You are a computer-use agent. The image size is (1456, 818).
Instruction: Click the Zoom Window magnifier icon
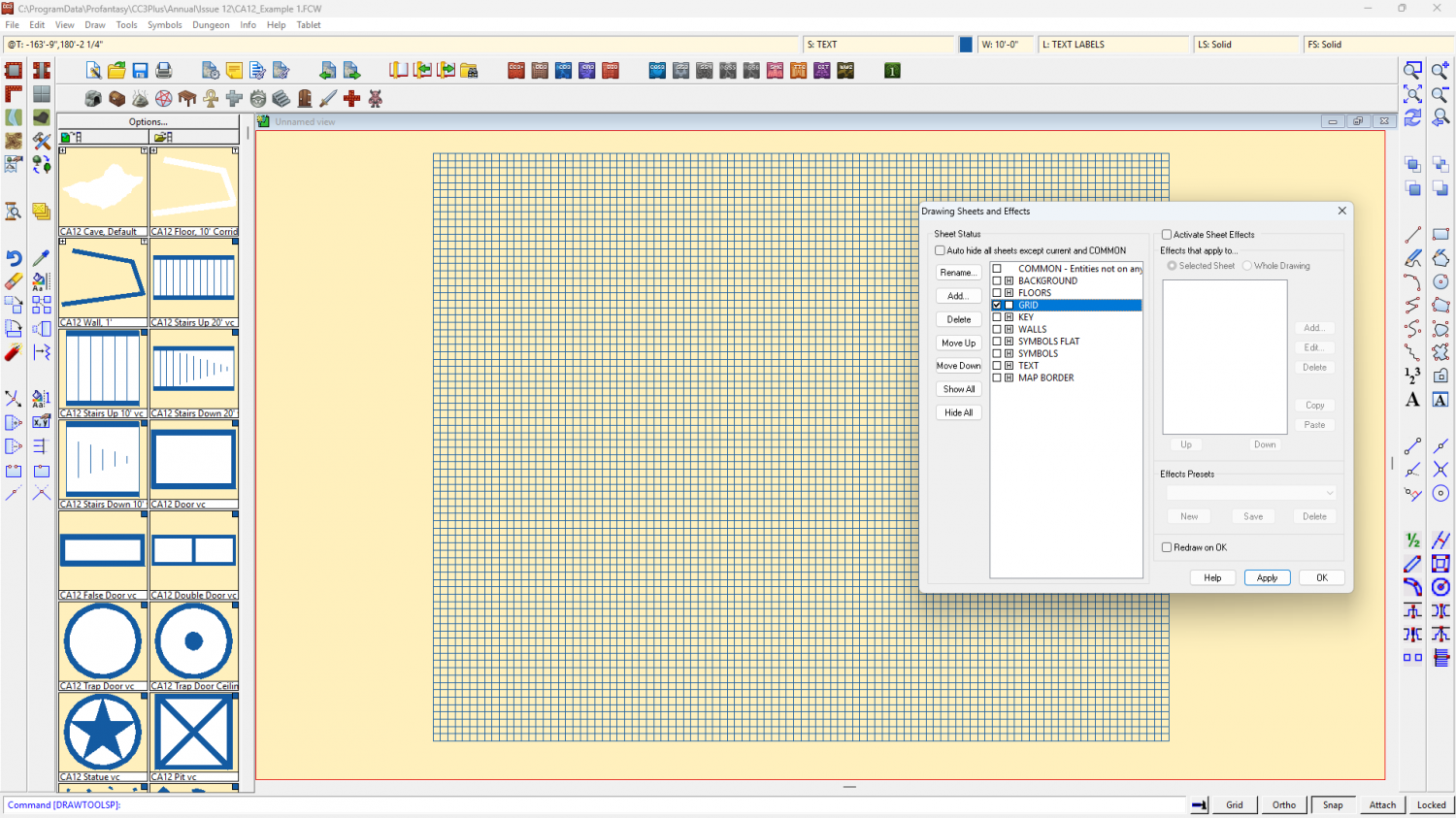point(1412,71)
